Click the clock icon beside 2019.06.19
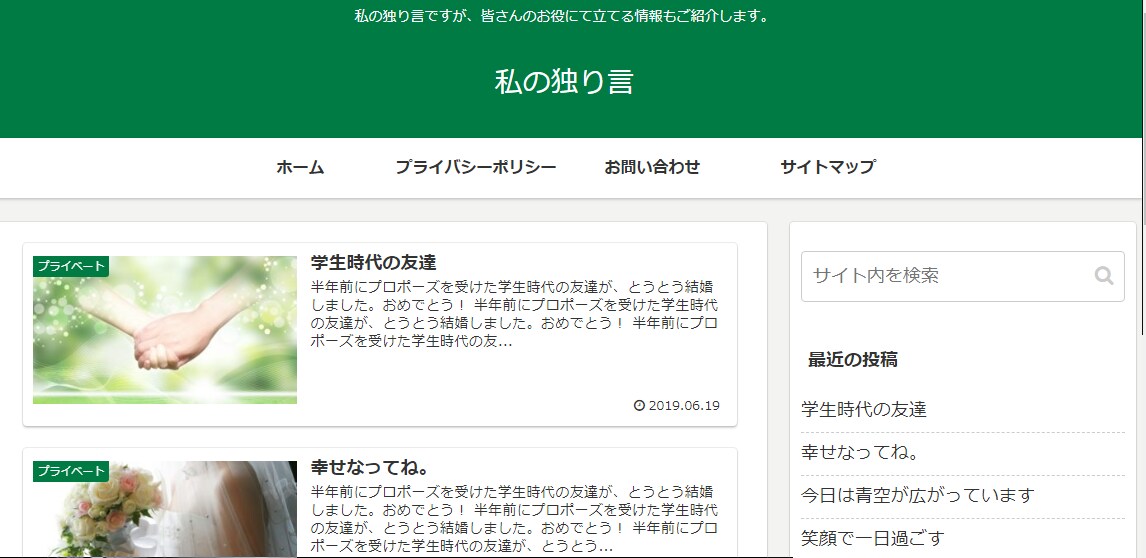Image resolution: width=1146 pixels, height=558 pixels. [x=640, y=405]
